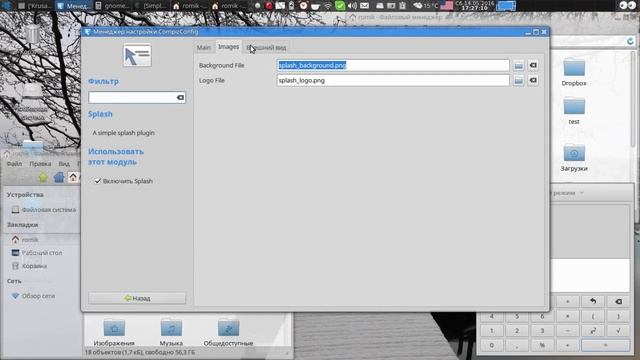Select the Images tab
The image size is (640, 360).
228,47
